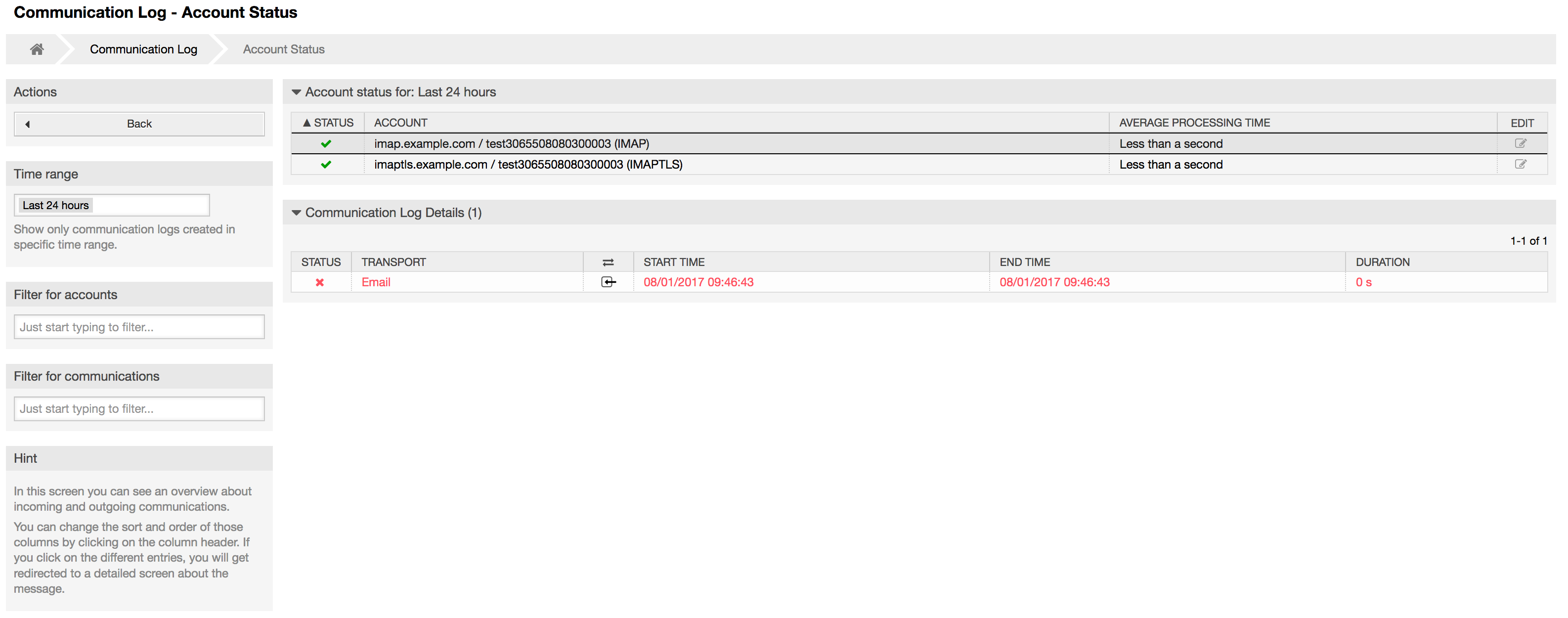Click the 0 s duration value
The height and width of the screenshot is (618, 1568).
point(1363,282)
